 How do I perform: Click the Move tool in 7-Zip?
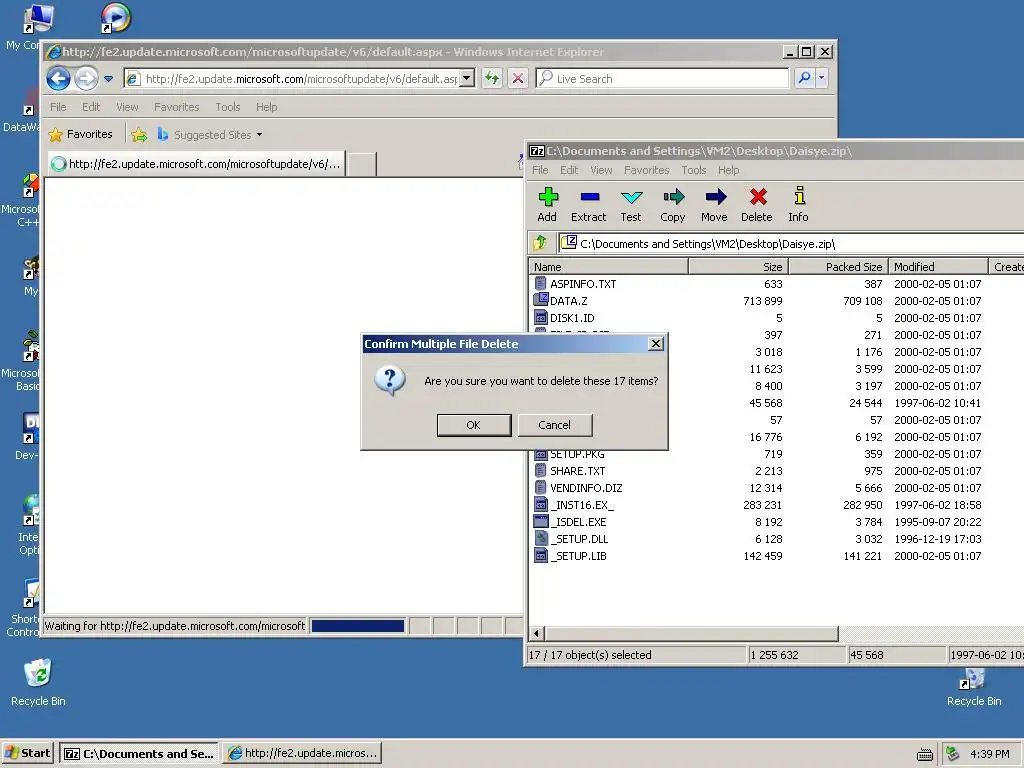click(x=714, y=204)
